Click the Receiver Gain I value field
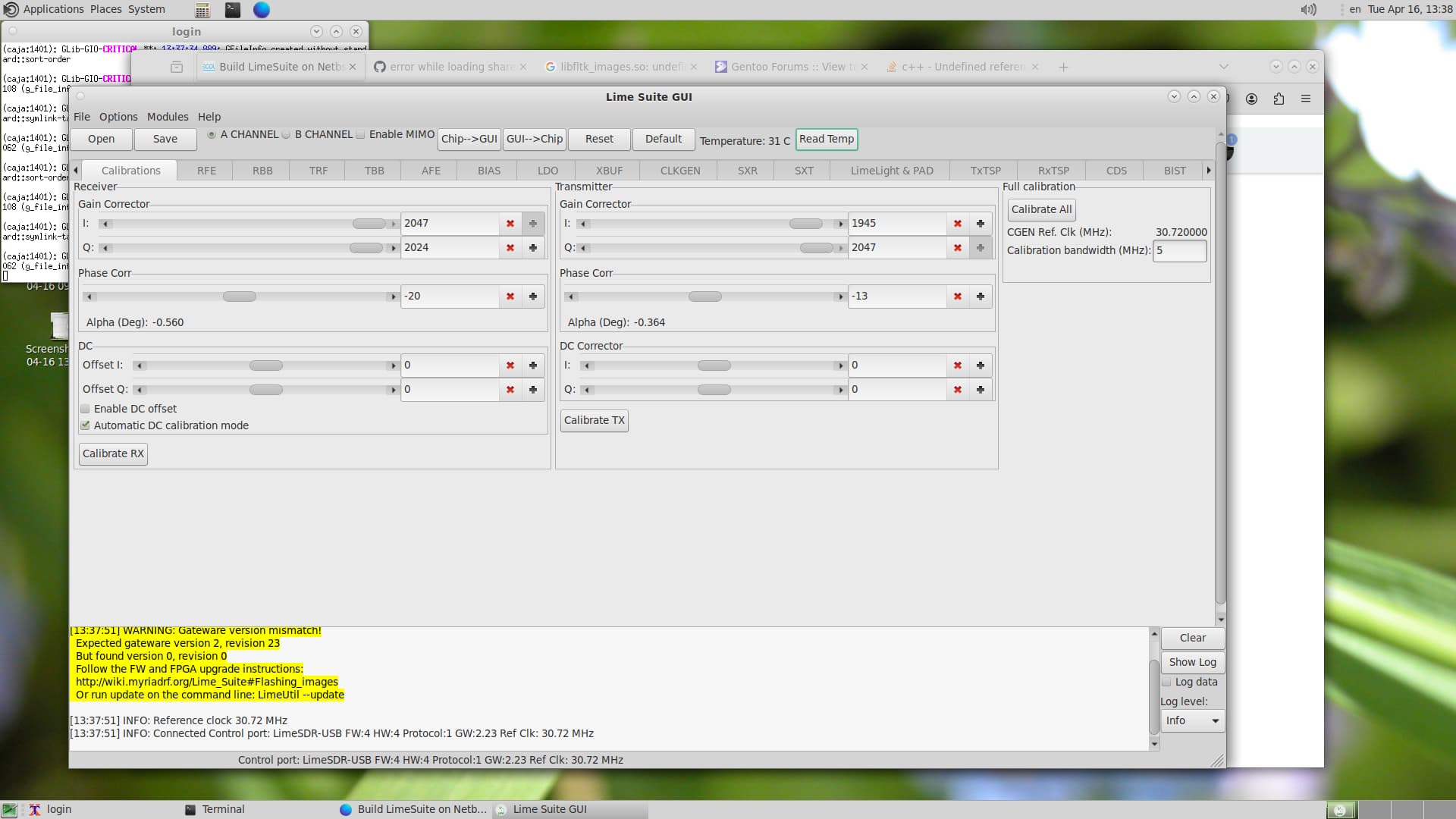Screen dimensions: 1456x819 coord(450,224)
